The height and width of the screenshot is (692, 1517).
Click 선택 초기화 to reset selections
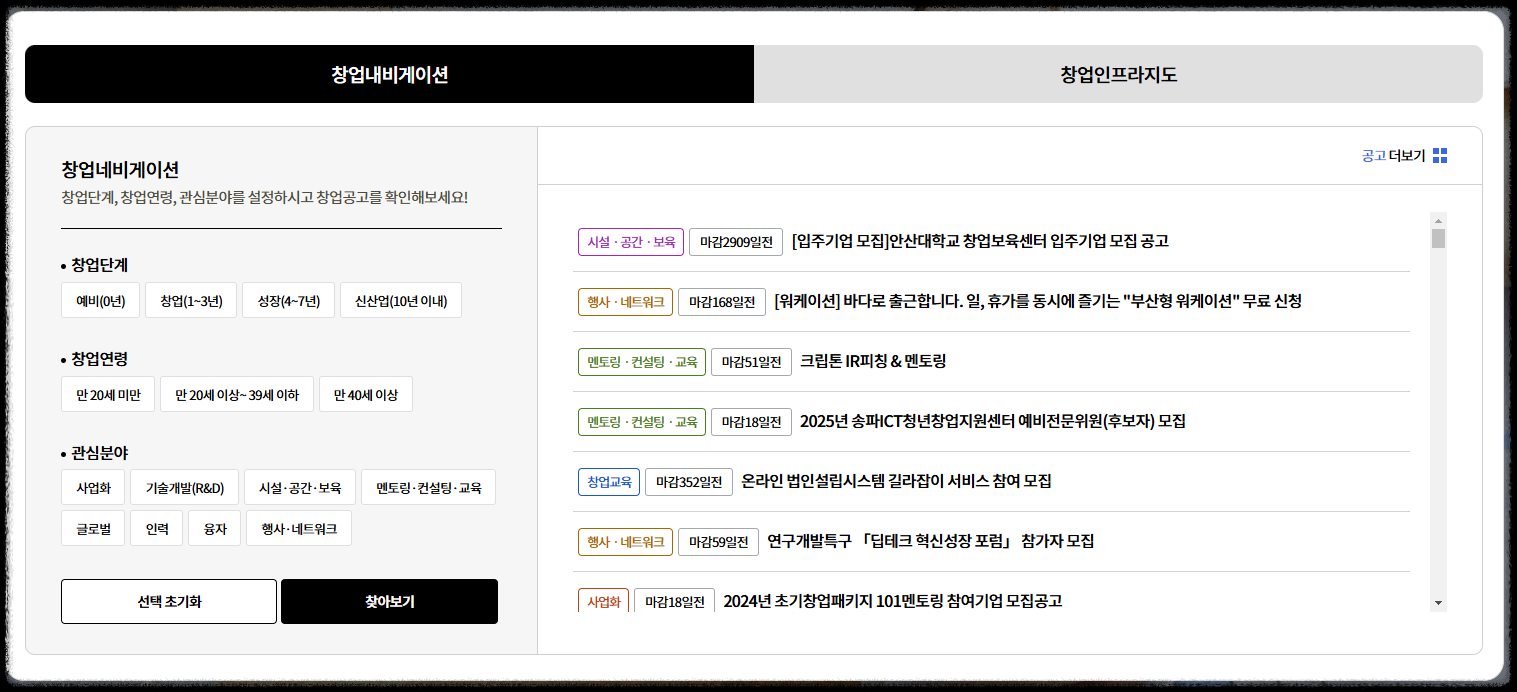168,601
